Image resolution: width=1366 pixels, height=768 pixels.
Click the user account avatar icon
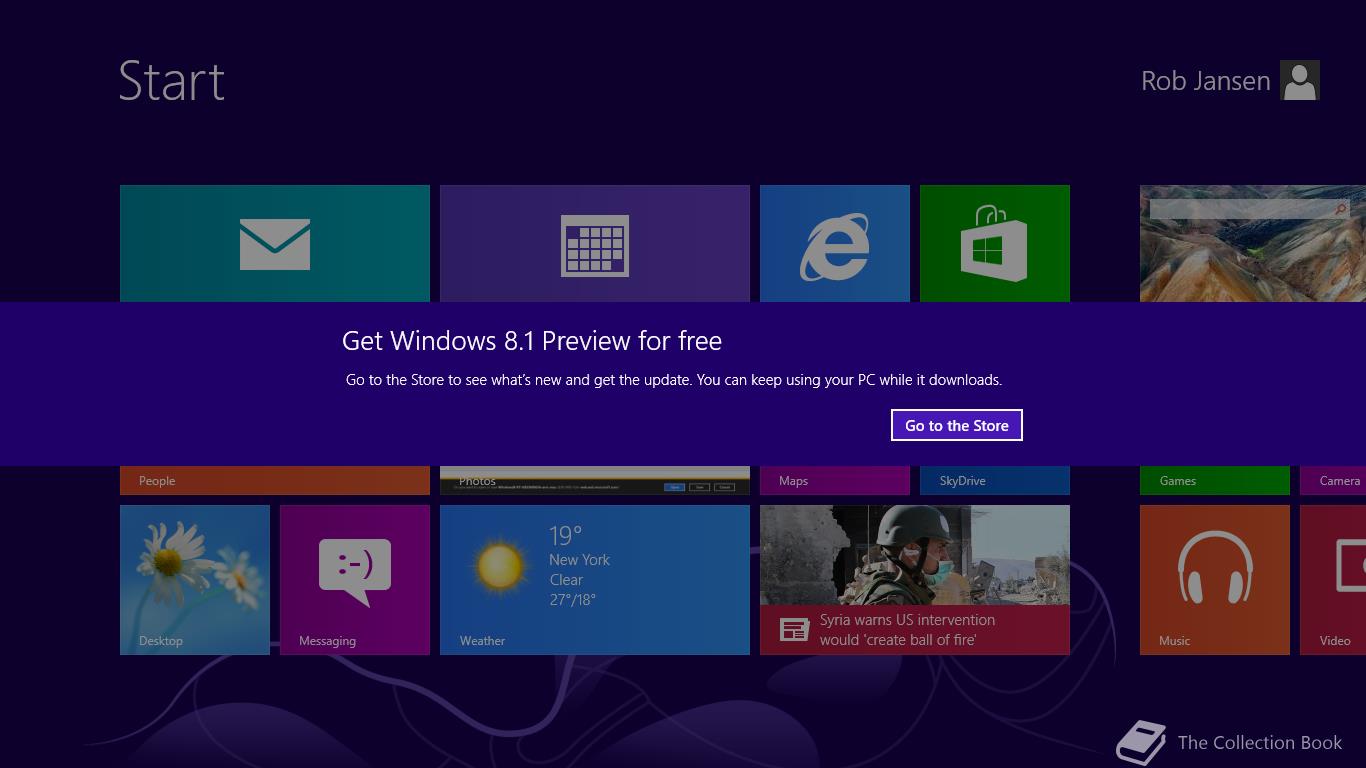coord(1300,80)
